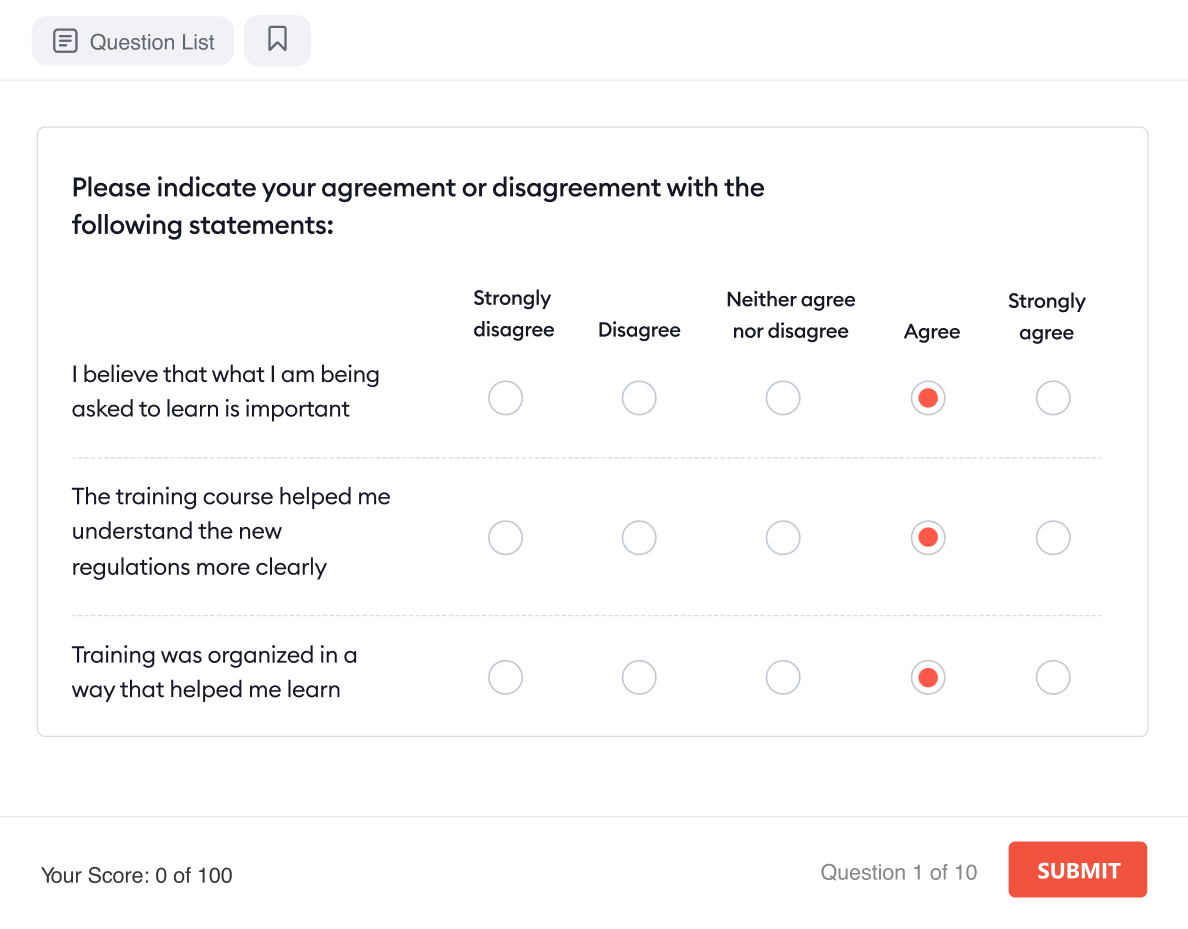Mark Disagree for new regulations statement
1188x929 pixels.
click(x=639, y=538)
